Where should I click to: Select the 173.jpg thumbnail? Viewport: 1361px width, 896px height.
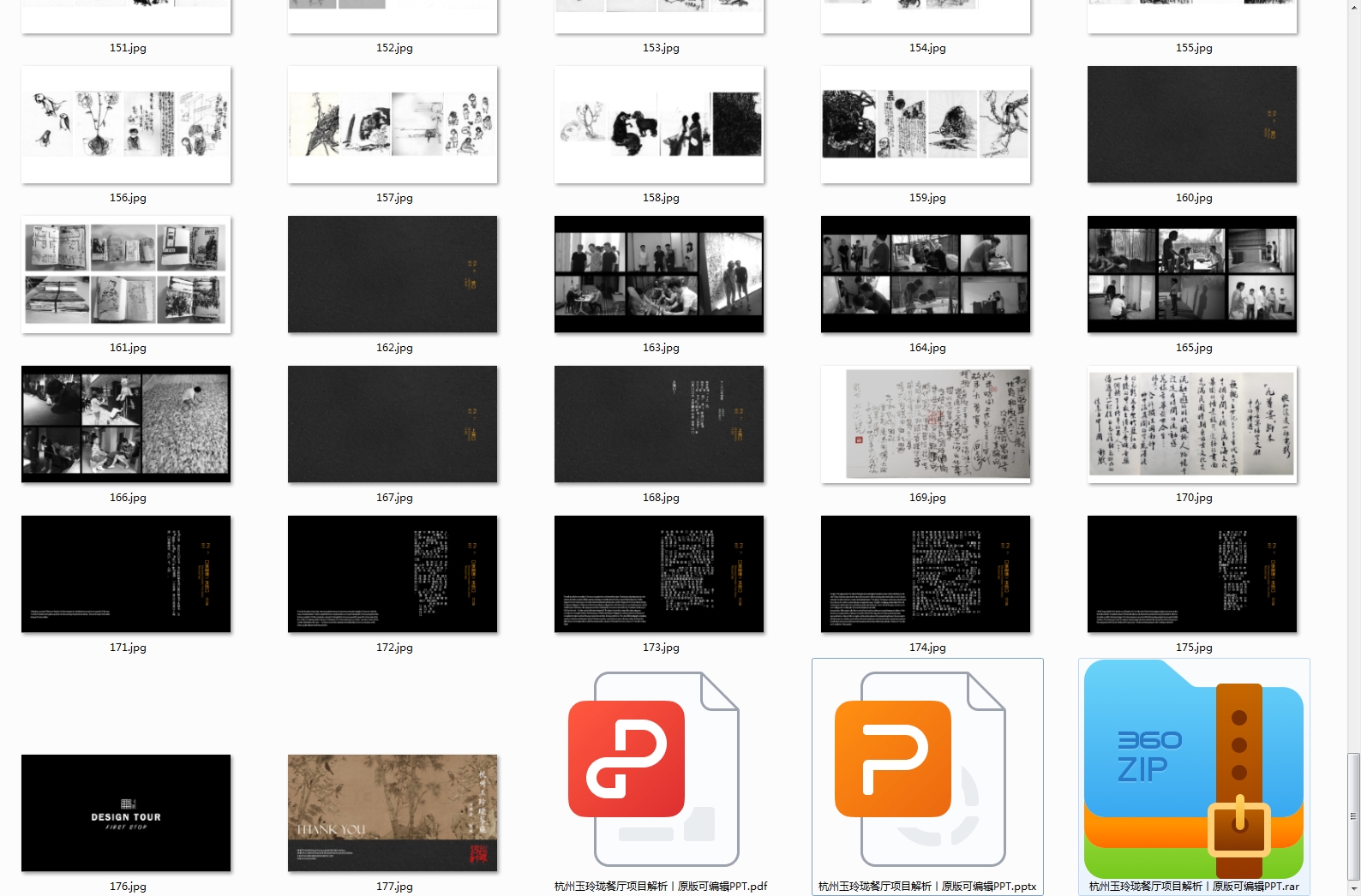point(659,574)
